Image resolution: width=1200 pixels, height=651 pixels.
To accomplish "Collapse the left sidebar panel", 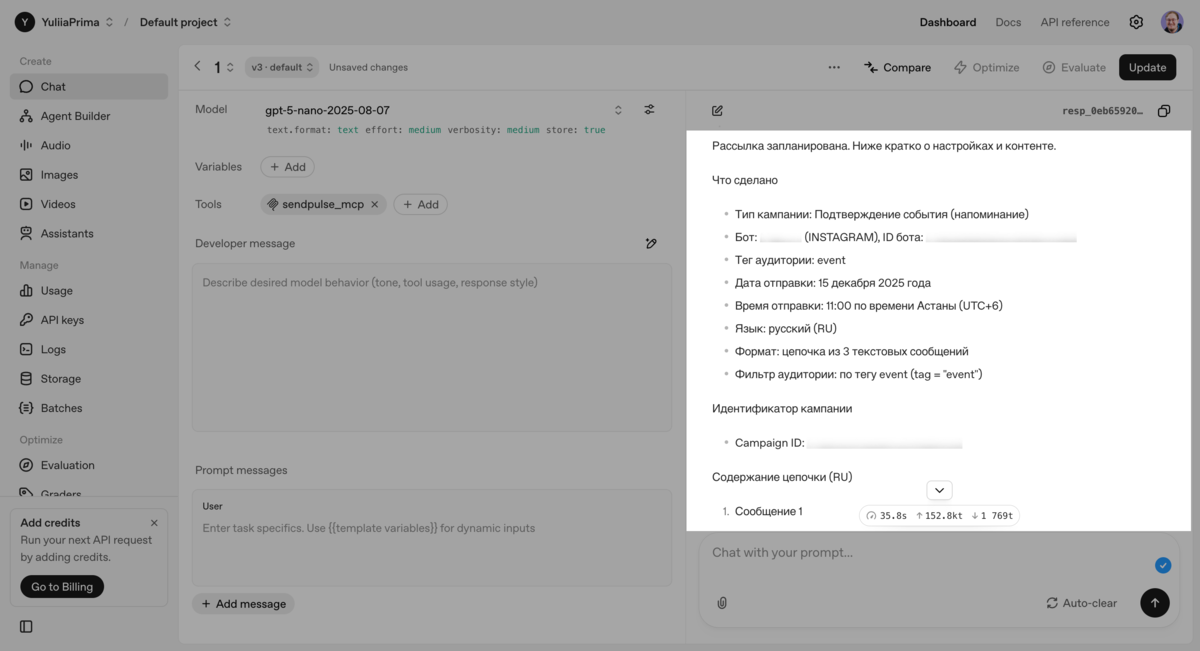I will (x=26, y=627).
